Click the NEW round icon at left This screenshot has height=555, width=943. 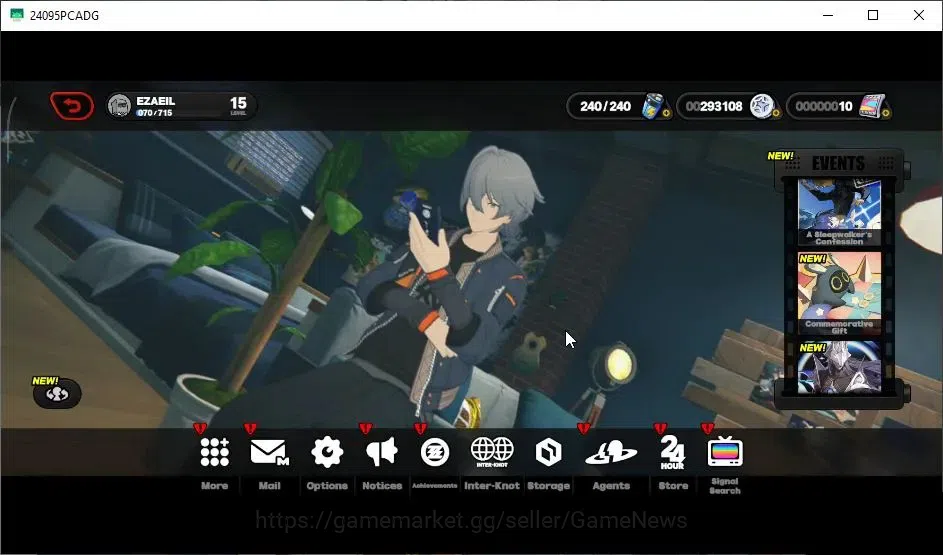(x=57, y=394)
